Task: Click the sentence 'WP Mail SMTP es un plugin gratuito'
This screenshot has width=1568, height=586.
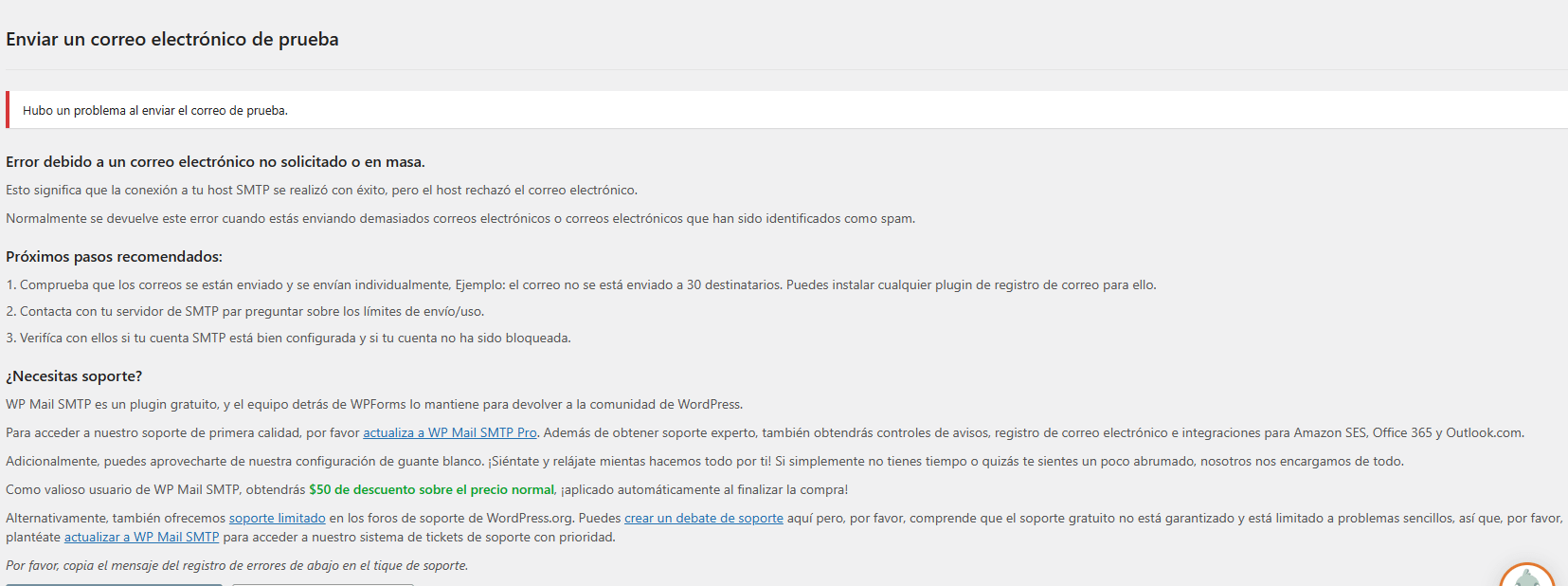Action: [374, 404]
